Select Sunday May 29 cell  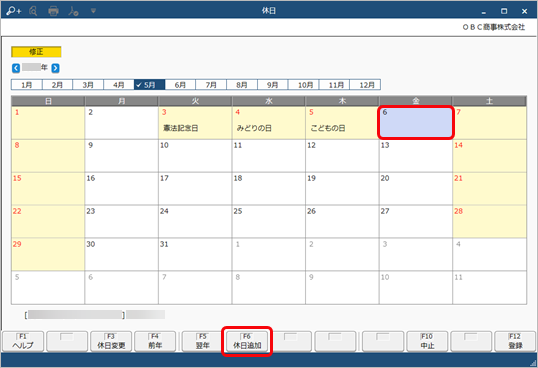tap(48, 254)
